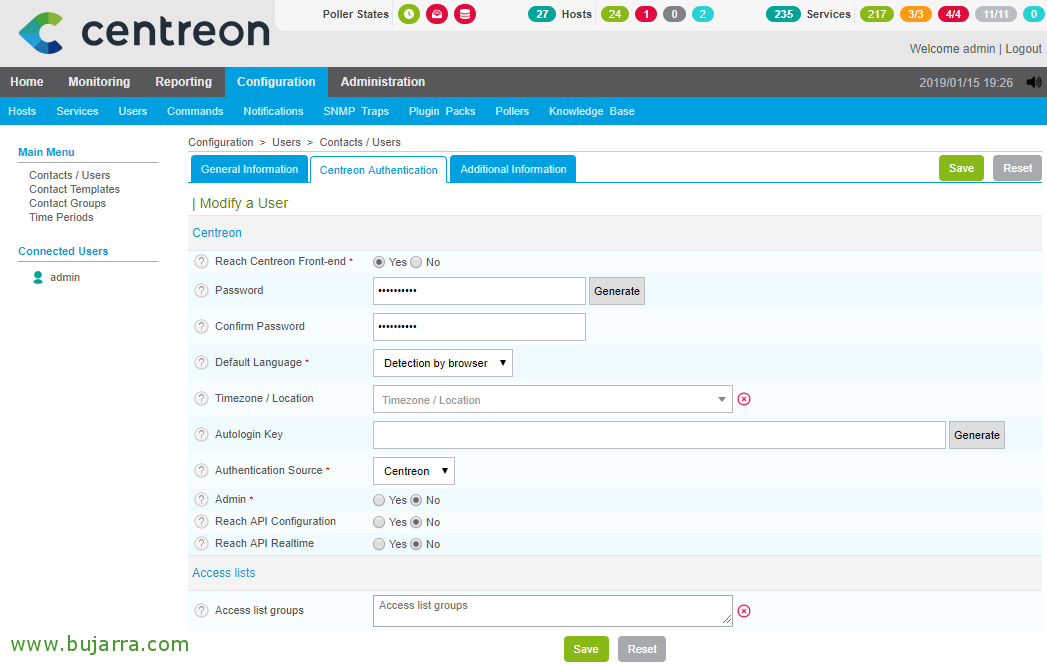Generate a new password

[617, 291]
